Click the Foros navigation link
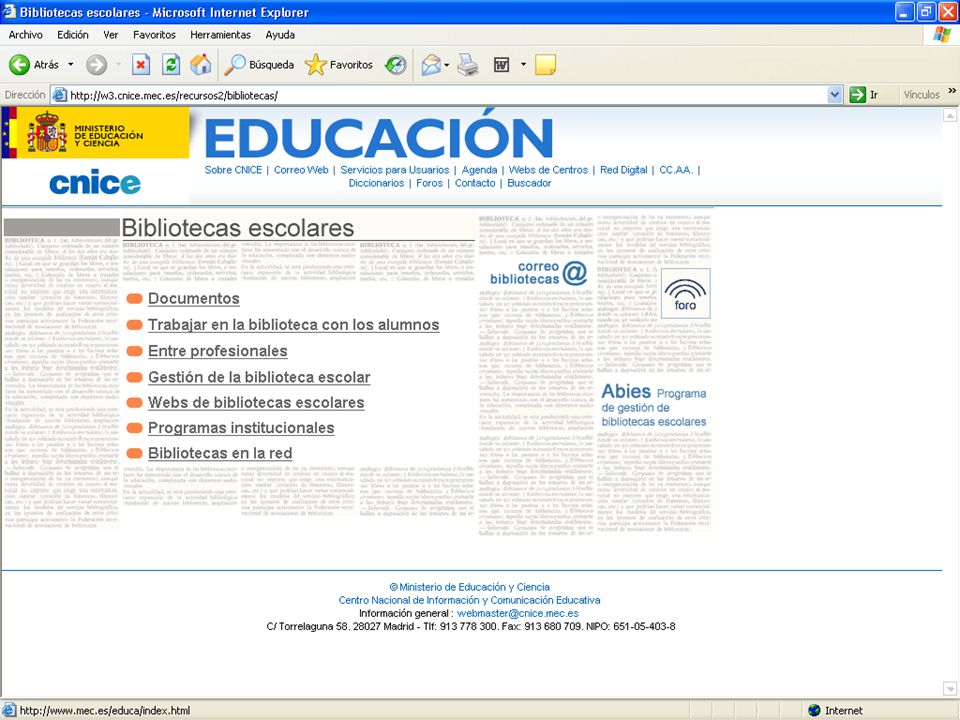The image size is (960, 720). click(429, 183)
